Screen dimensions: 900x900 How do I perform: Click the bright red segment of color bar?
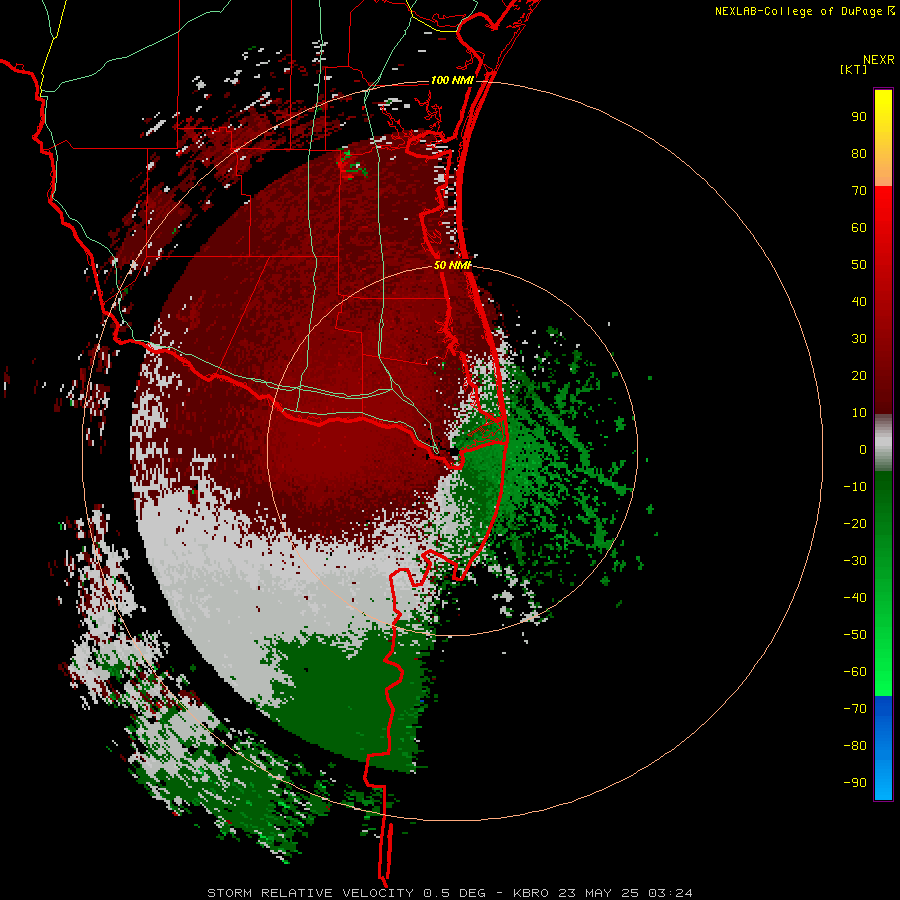883,298
